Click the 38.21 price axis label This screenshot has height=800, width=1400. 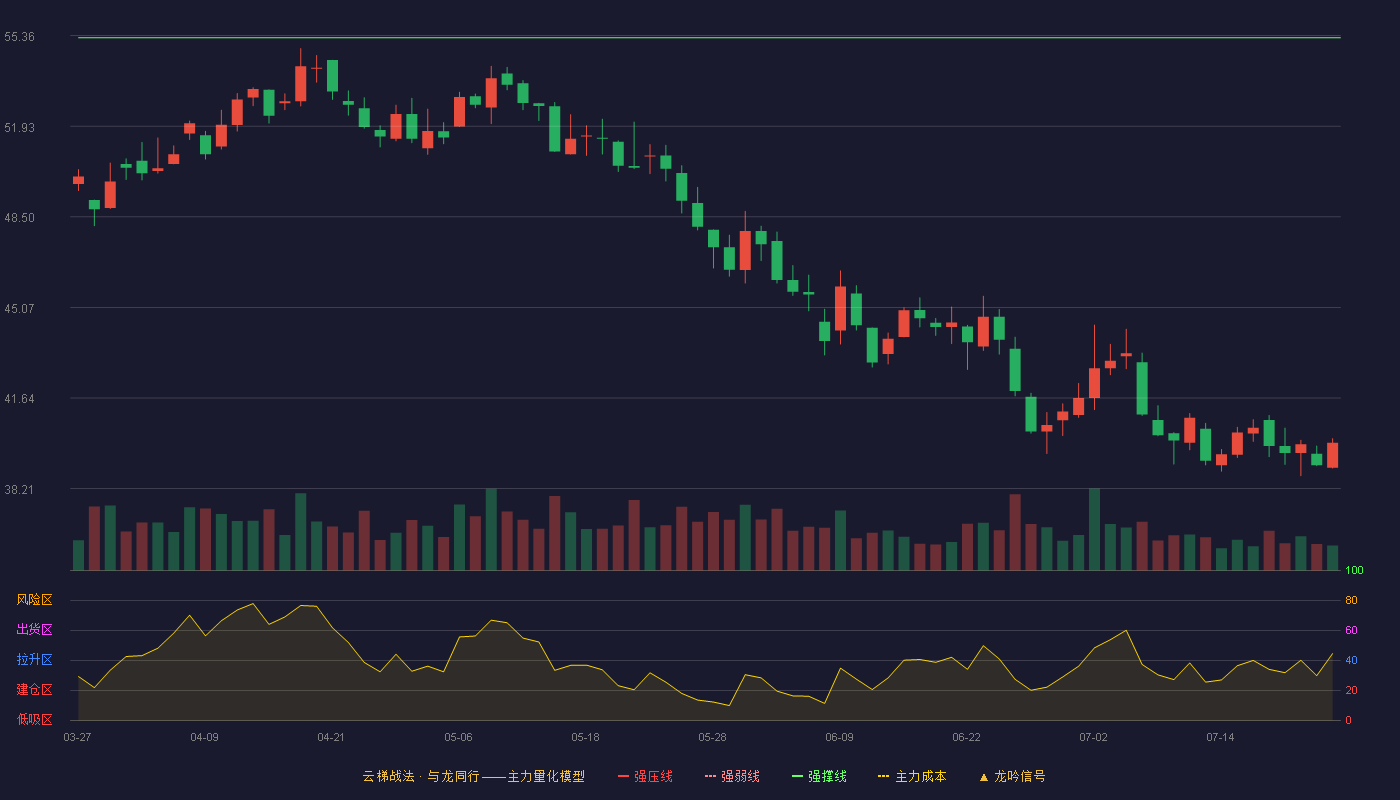(x=20, y=490)
